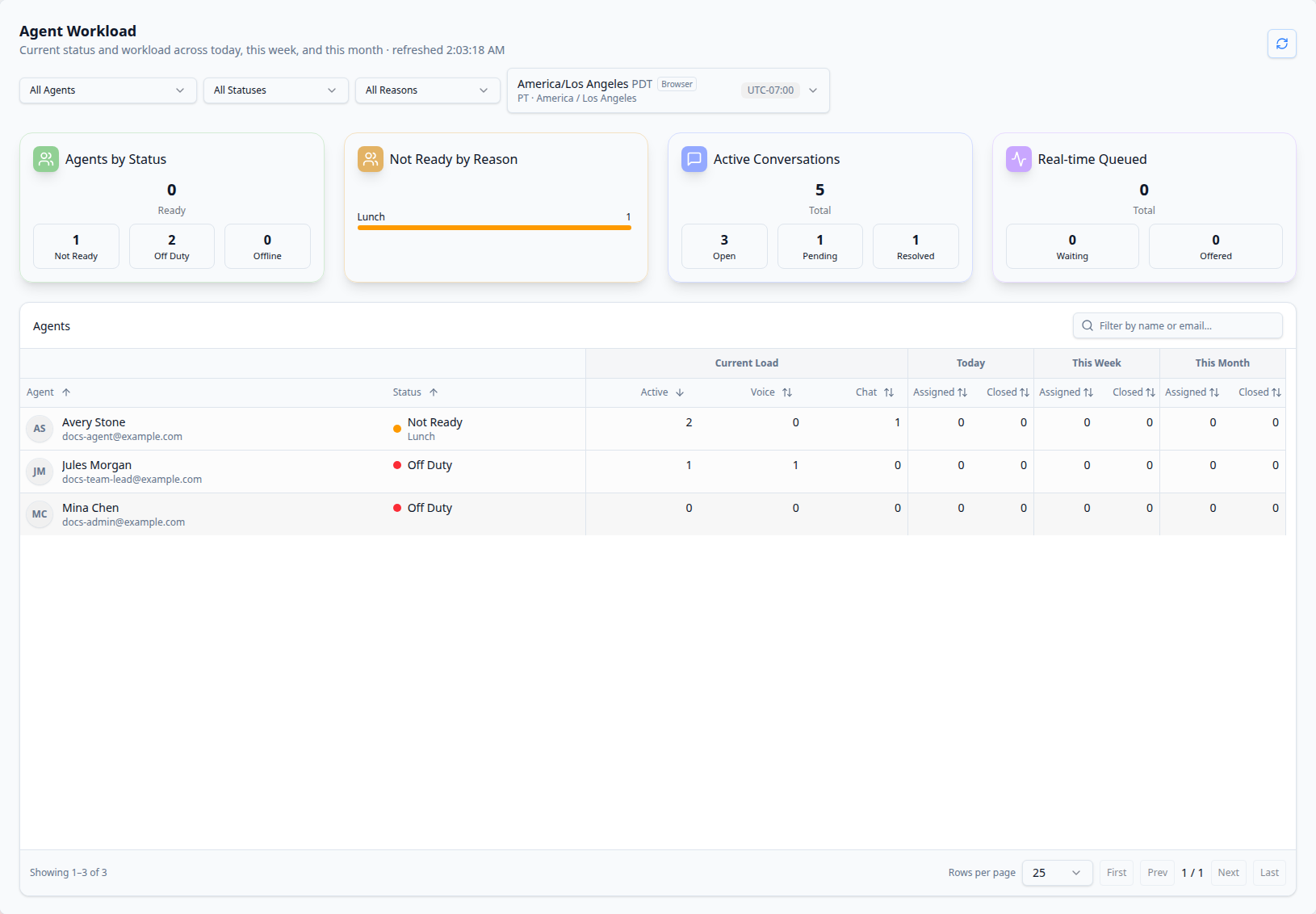Screen dimensions: 1316x914
Task: Click the Lunch reason progress bar
Action: pos(494,228)
